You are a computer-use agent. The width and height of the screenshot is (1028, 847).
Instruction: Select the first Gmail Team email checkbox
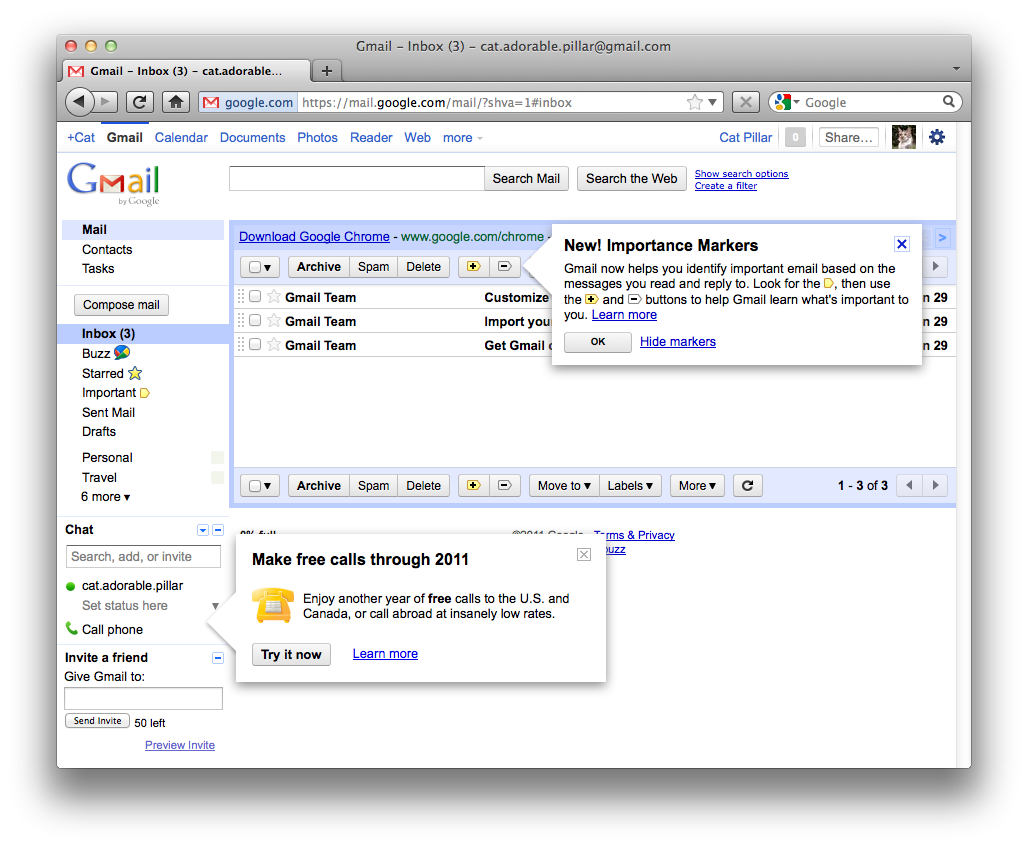tap(255, 297)
